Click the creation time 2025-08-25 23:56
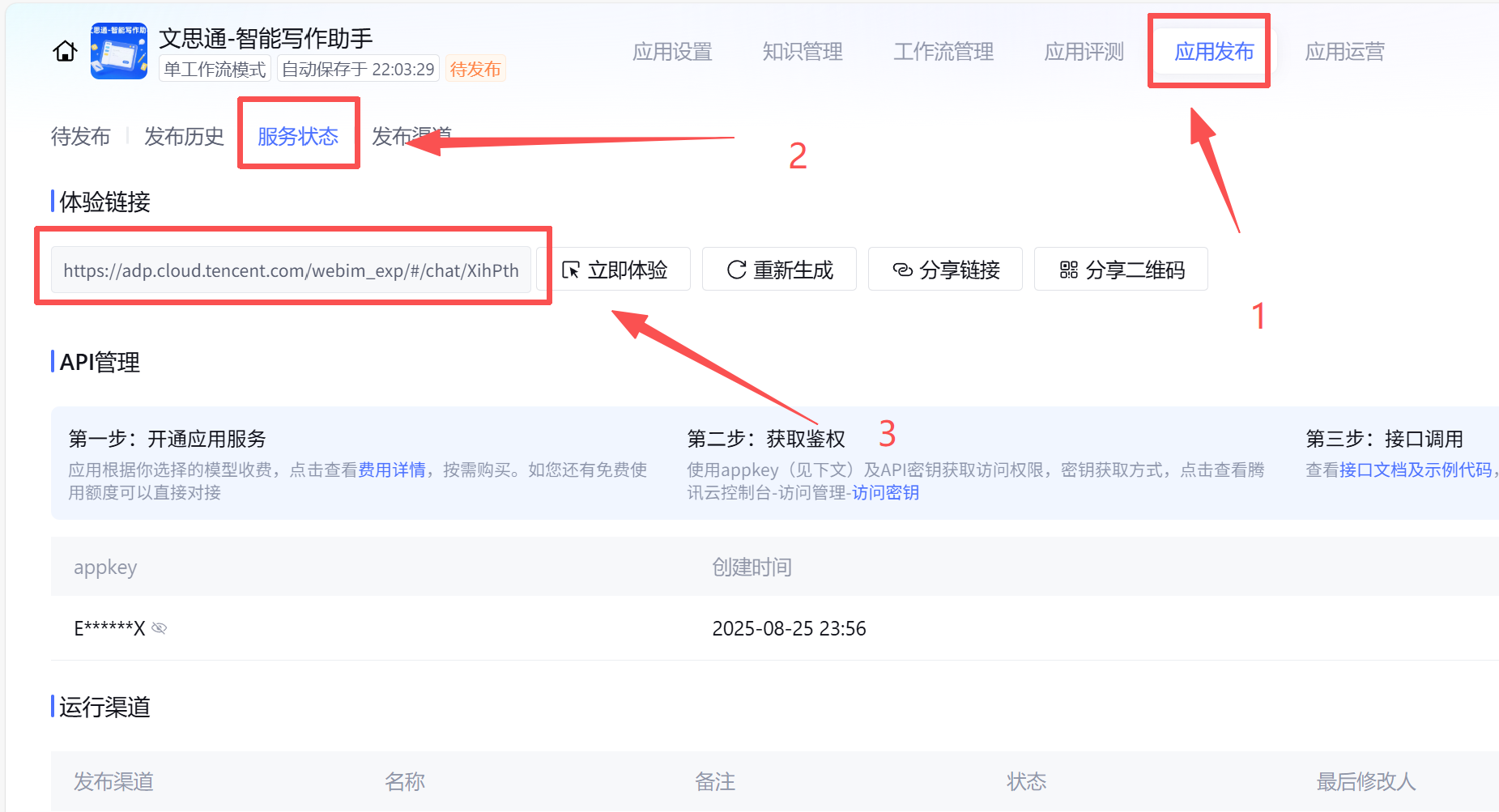 point(789,628)
